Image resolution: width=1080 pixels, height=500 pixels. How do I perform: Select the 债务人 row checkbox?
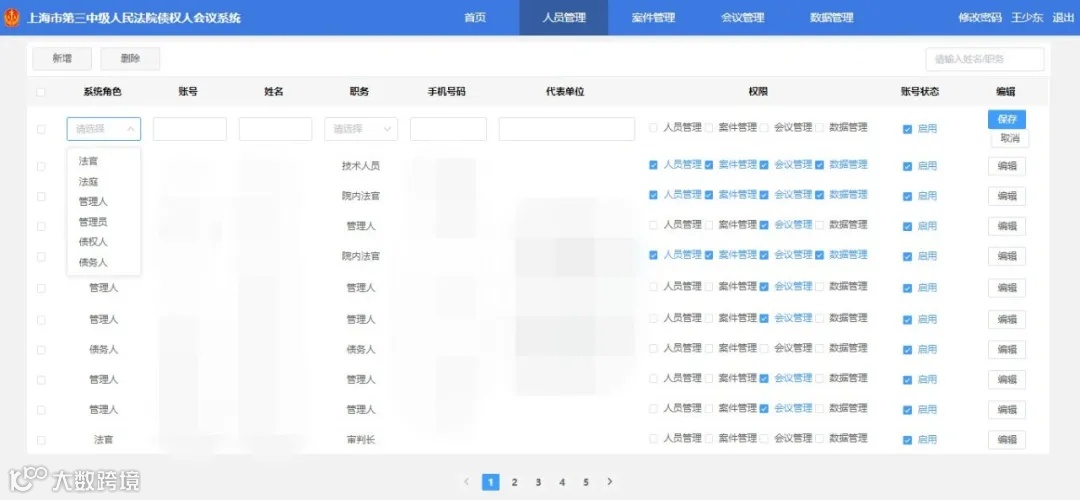[x=41, y=350]
